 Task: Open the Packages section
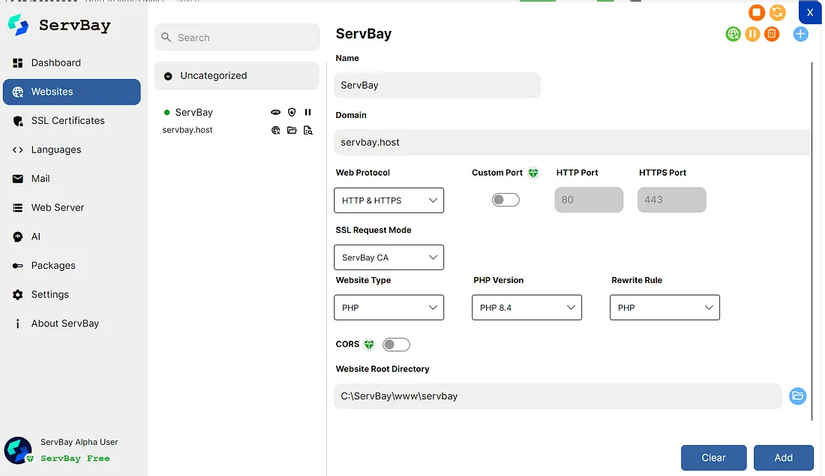[72, 265]
